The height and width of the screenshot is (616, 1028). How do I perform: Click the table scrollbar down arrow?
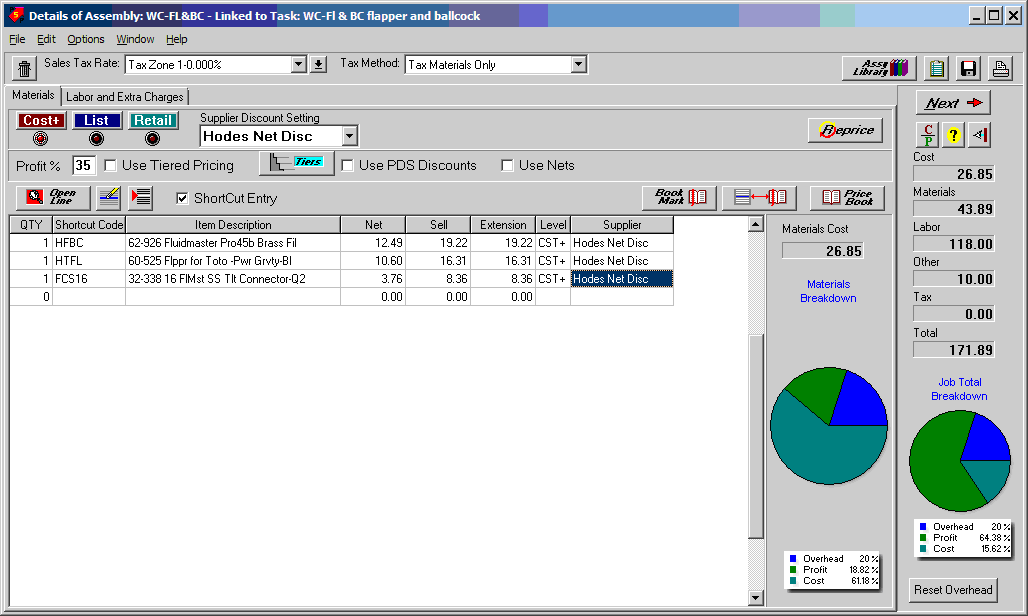[756, 597]
